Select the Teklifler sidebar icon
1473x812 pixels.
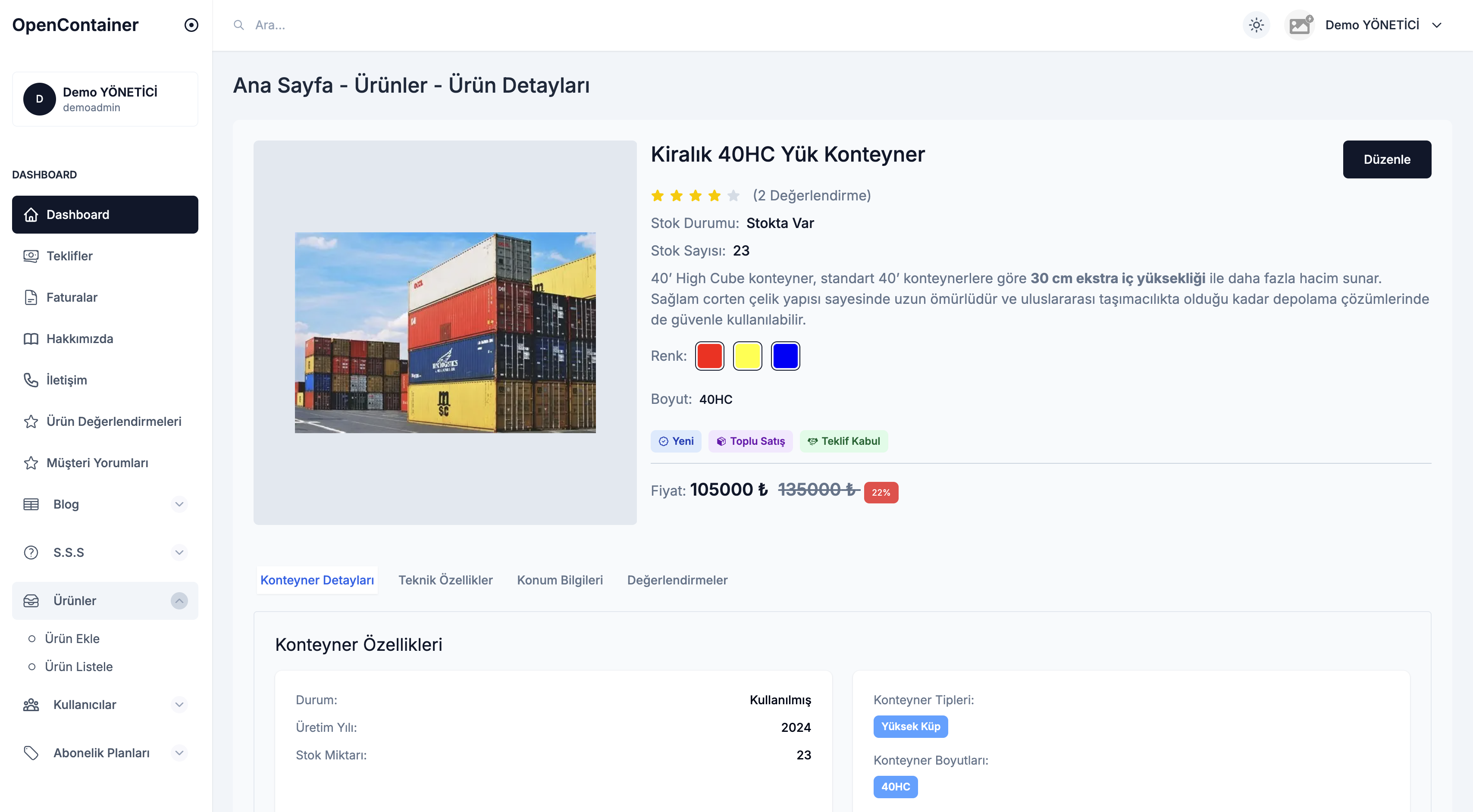coord(31,256)
